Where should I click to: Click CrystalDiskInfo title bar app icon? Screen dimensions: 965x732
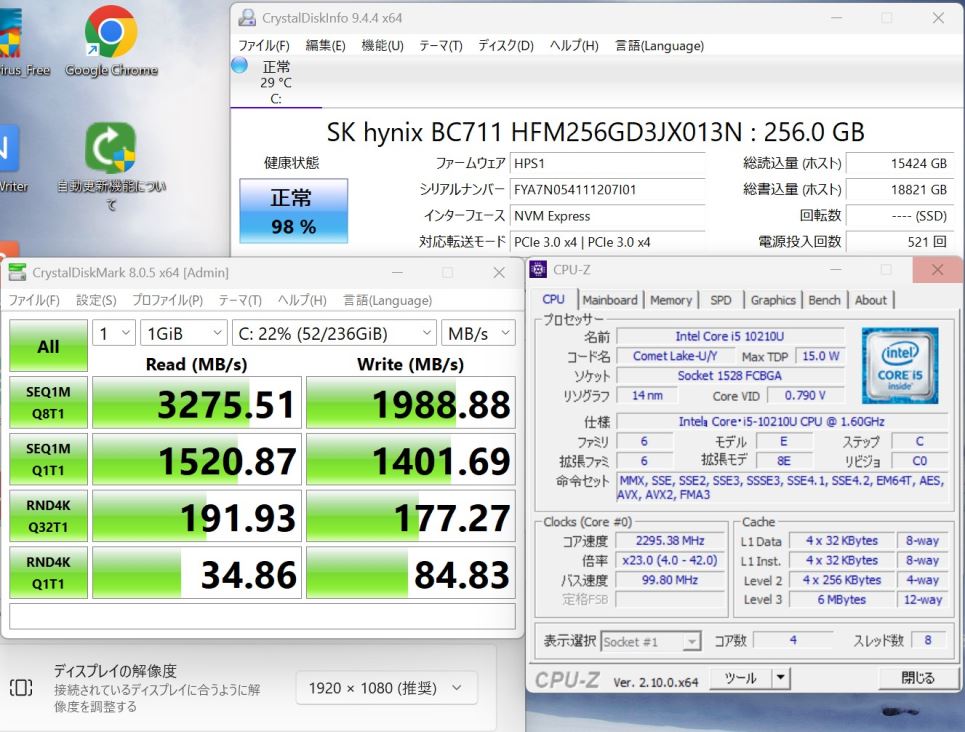pos(247,17)
